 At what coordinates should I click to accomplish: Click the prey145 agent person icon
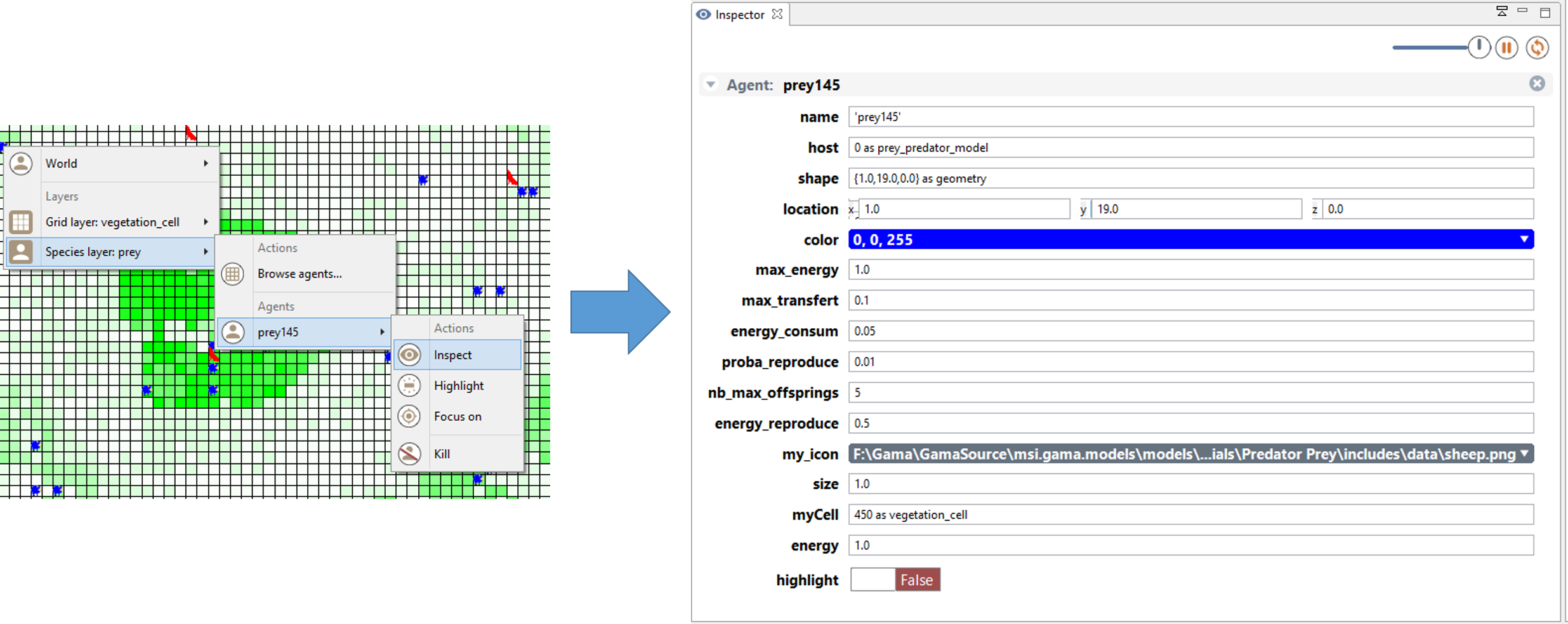tap(233, 332)
